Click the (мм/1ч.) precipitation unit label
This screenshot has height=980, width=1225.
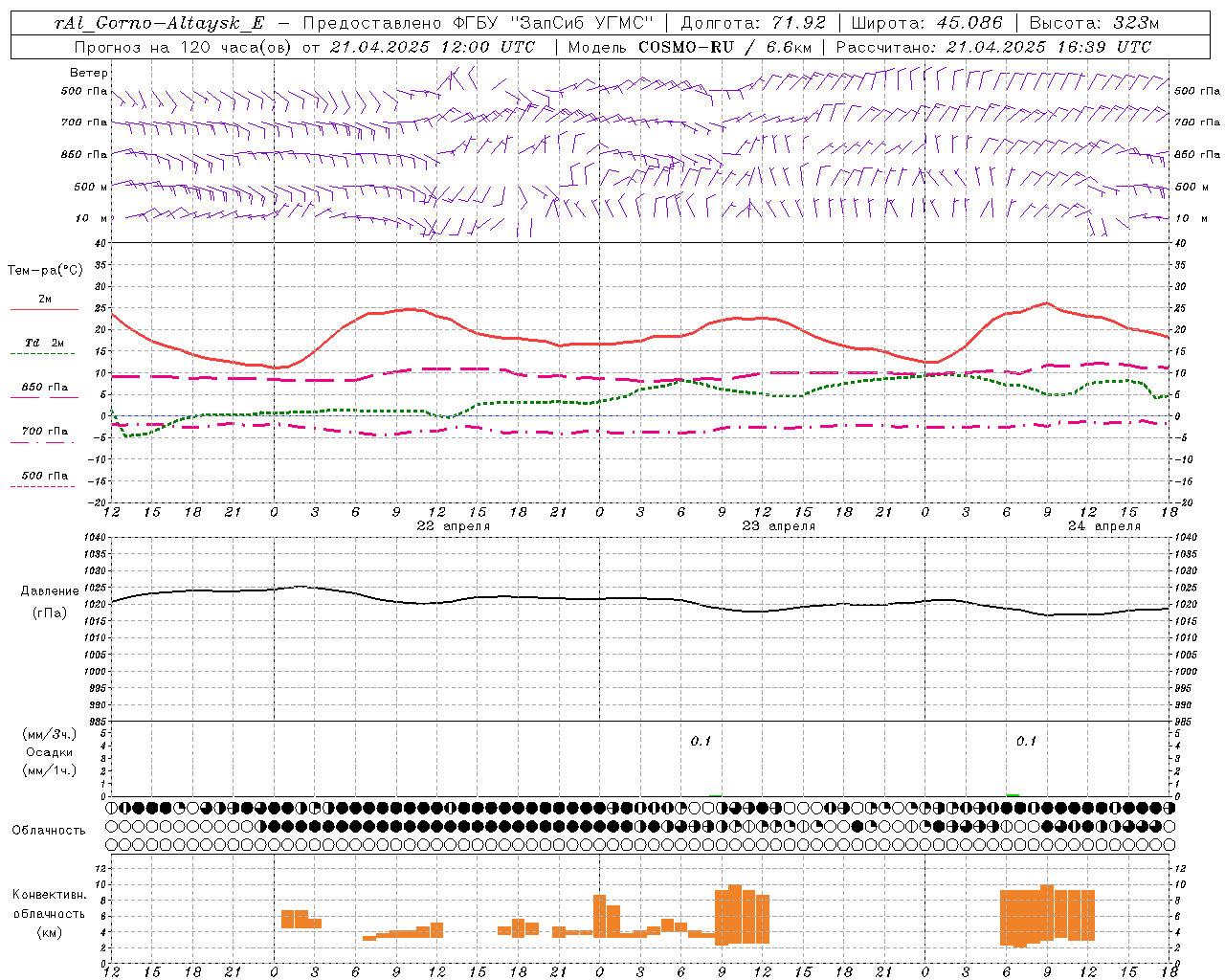[x=50, y=770]
